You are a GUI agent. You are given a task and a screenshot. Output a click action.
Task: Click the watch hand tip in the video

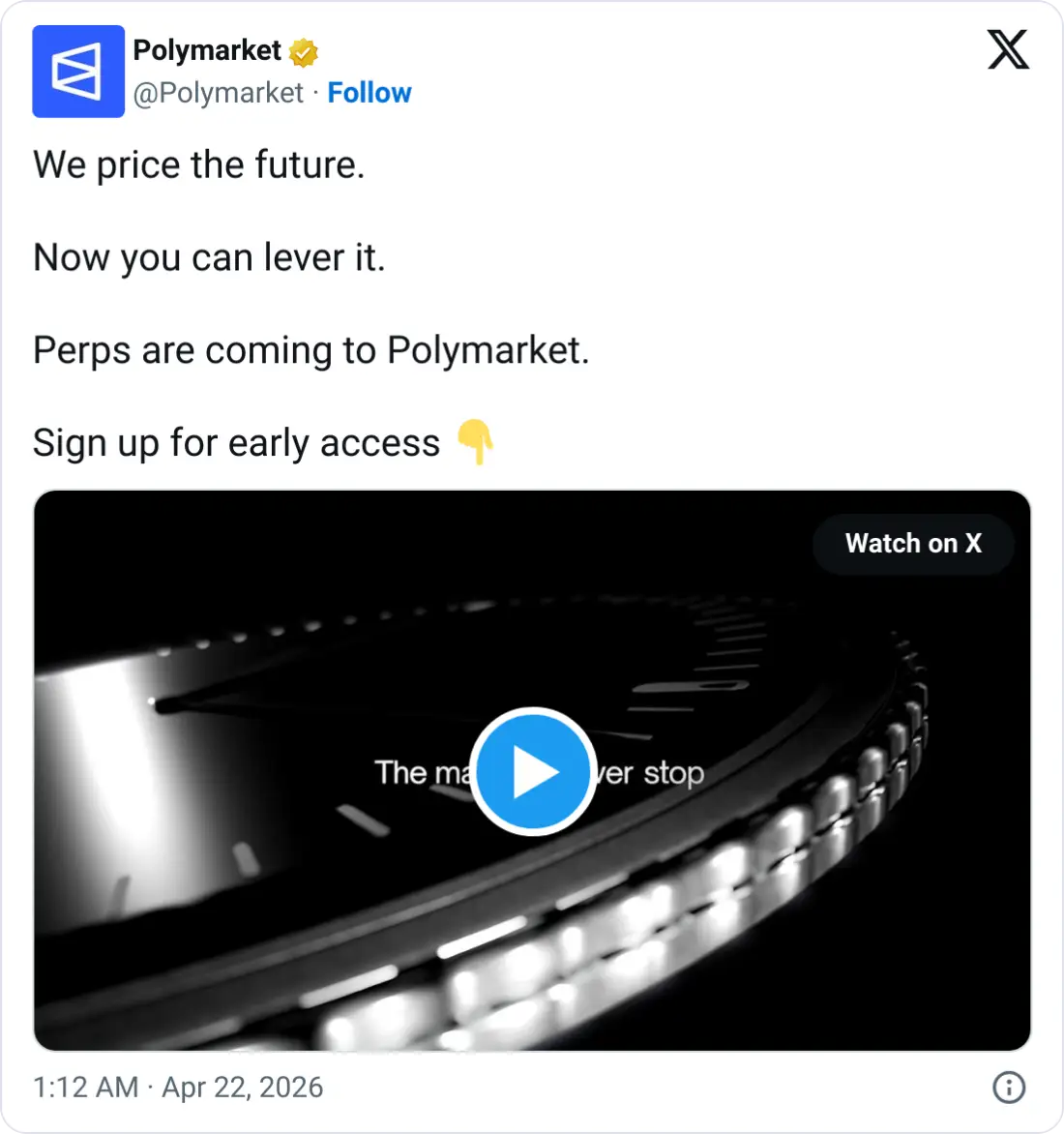pyautogui.click(x=155, y=703)
